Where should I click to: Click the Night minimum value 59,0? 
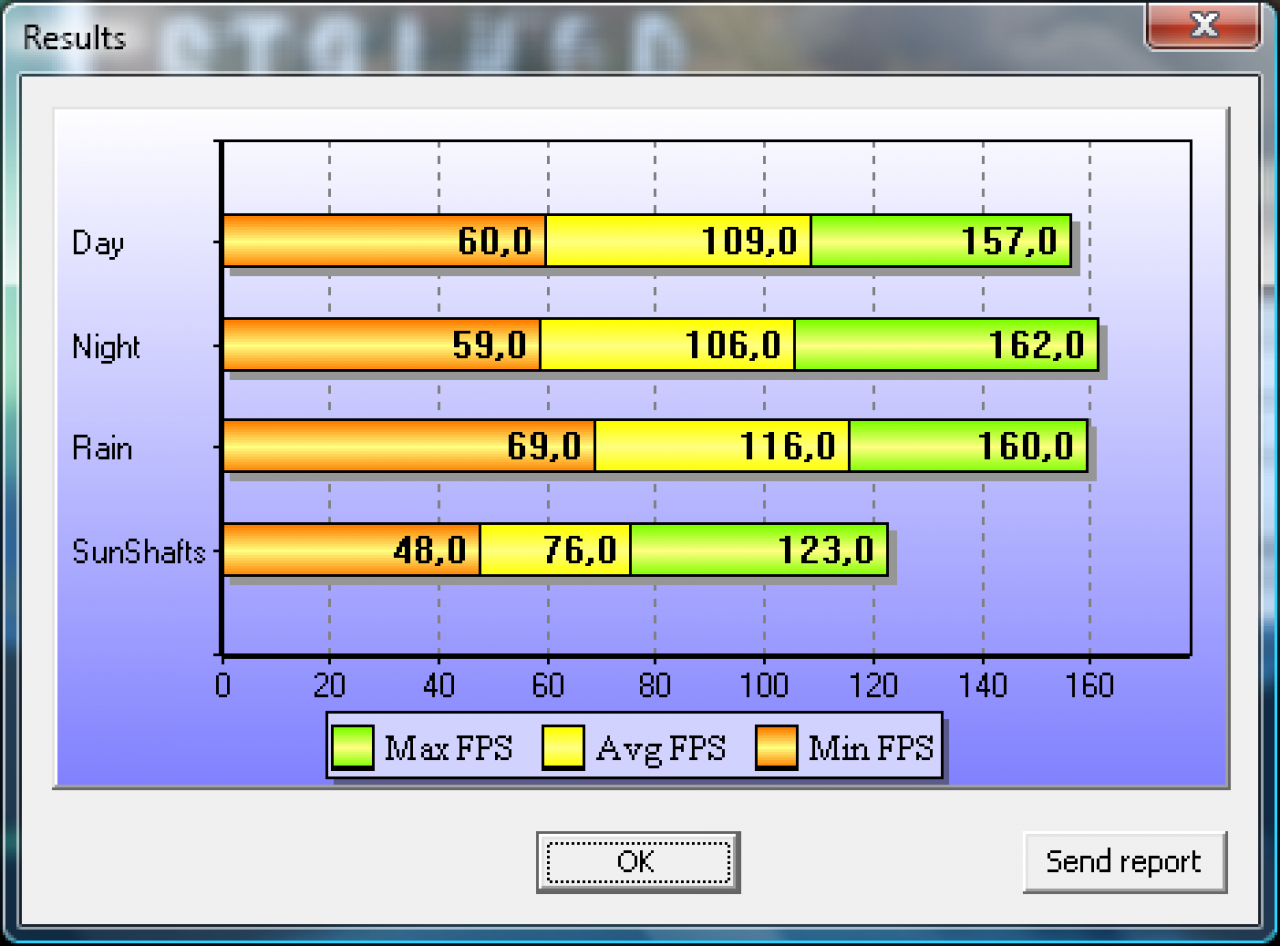489,345
